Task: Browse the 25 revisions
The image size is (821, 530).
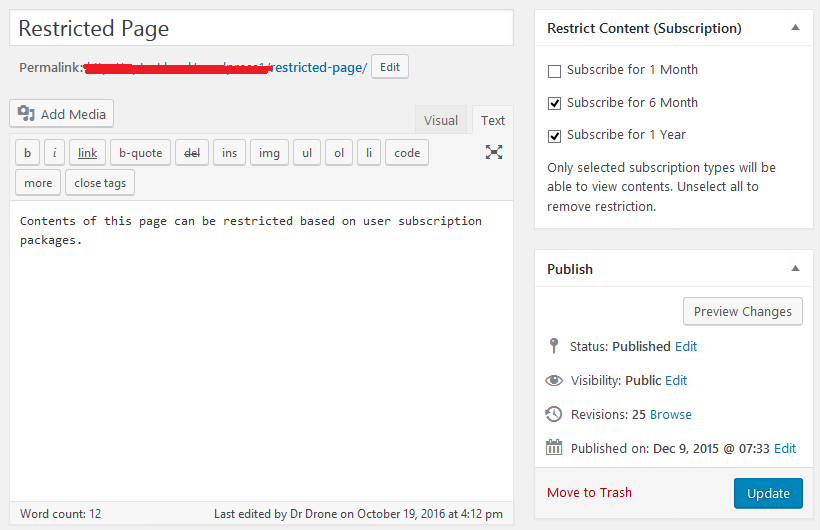Action: (x=671, y=414)
